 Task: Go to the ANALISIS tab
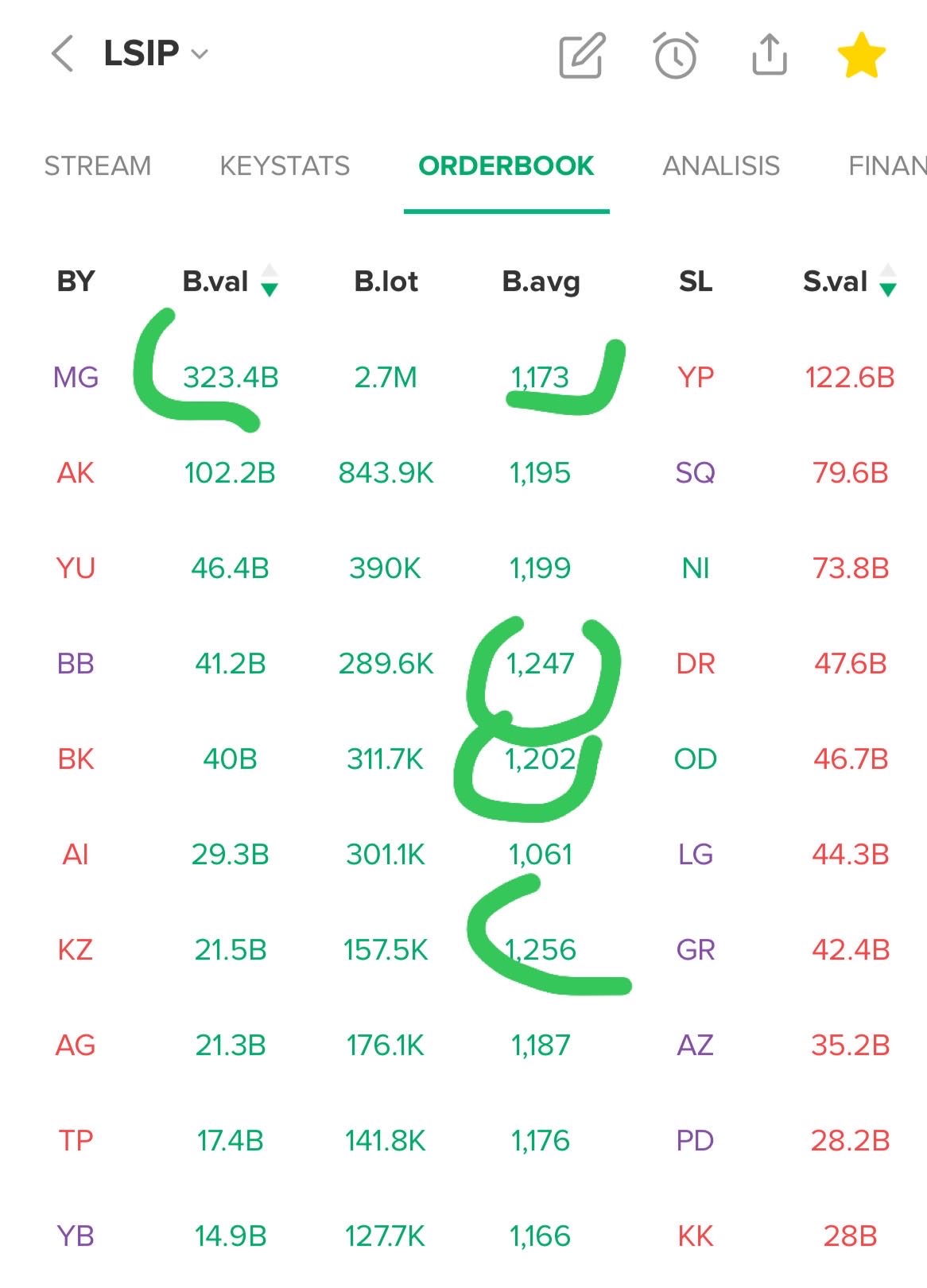click(721, 165)
